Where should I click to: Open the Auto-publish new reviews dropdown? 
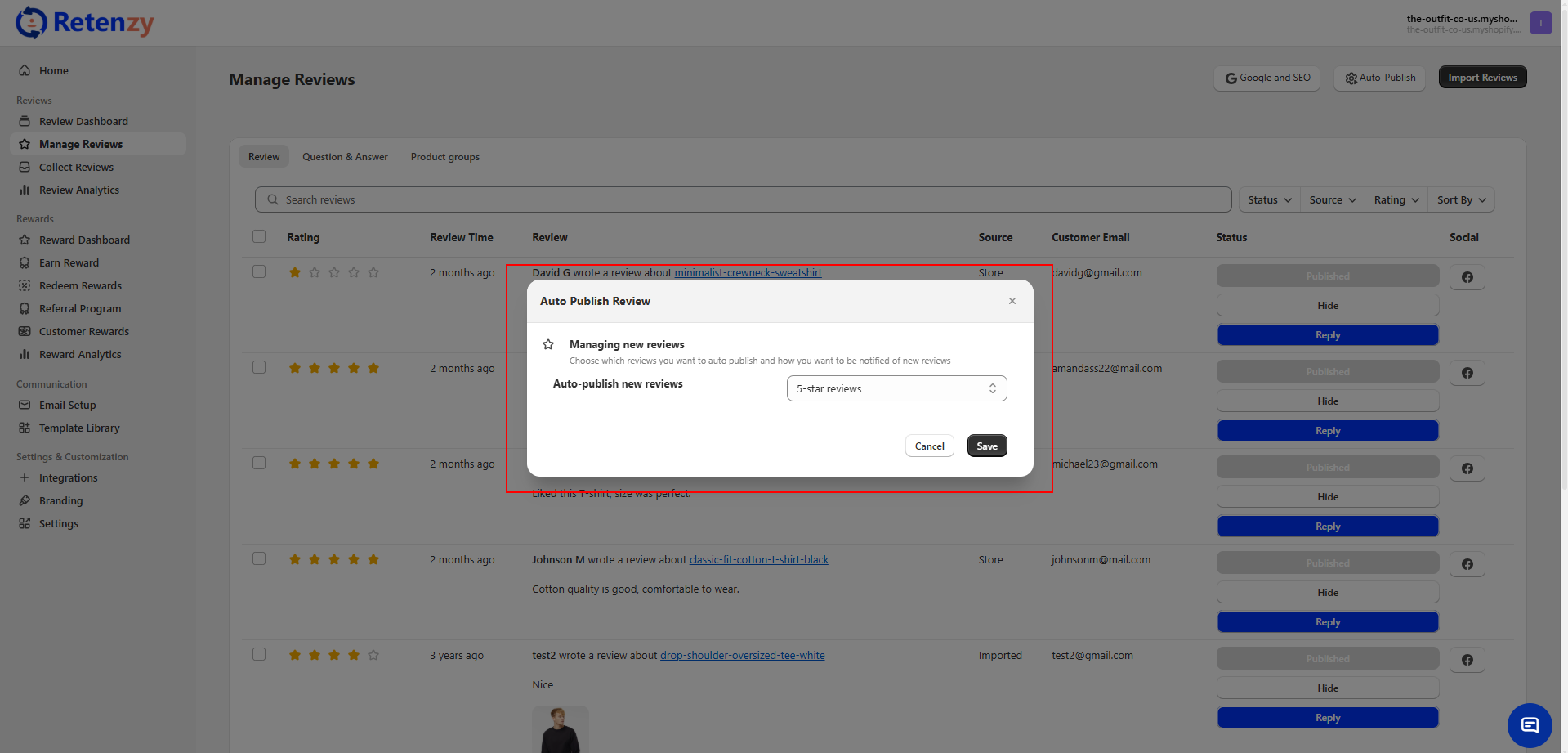[x=896, y=388]
